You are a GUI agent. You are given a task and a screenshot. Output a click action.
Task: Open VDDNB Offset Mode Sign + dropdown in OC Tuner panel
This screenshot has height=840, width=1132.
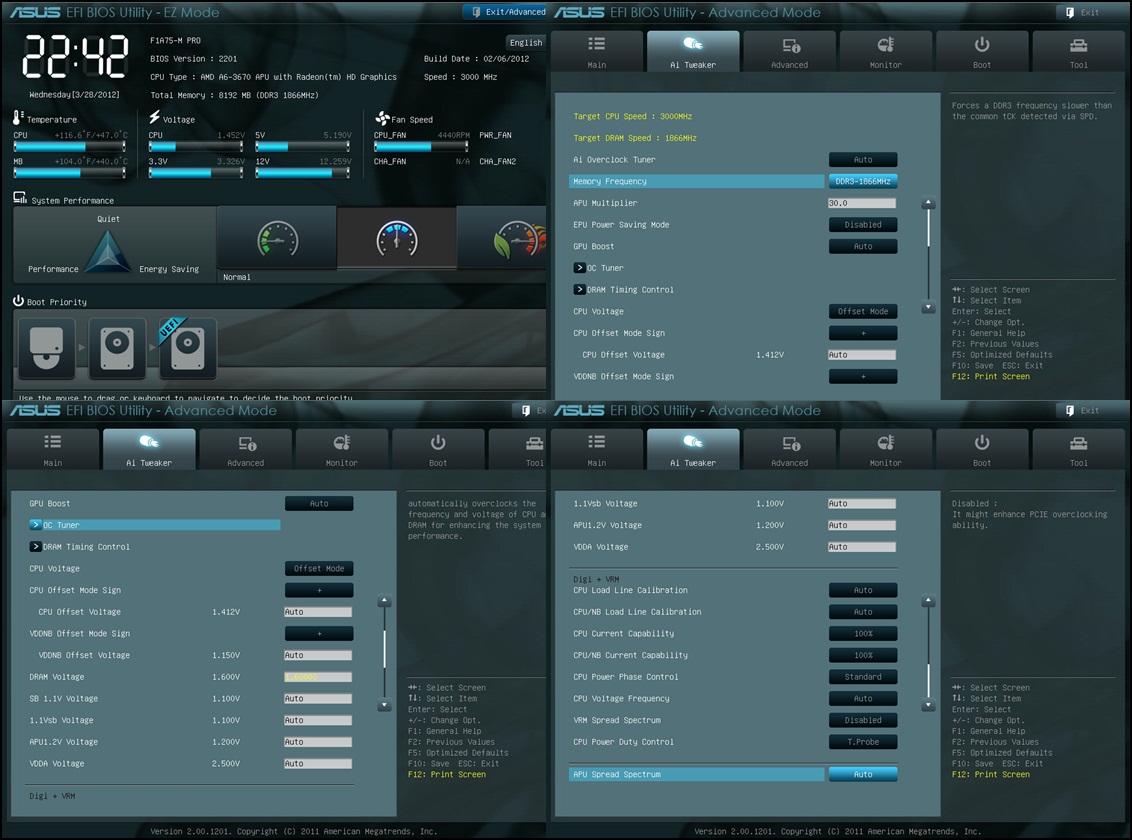point(319,633)
